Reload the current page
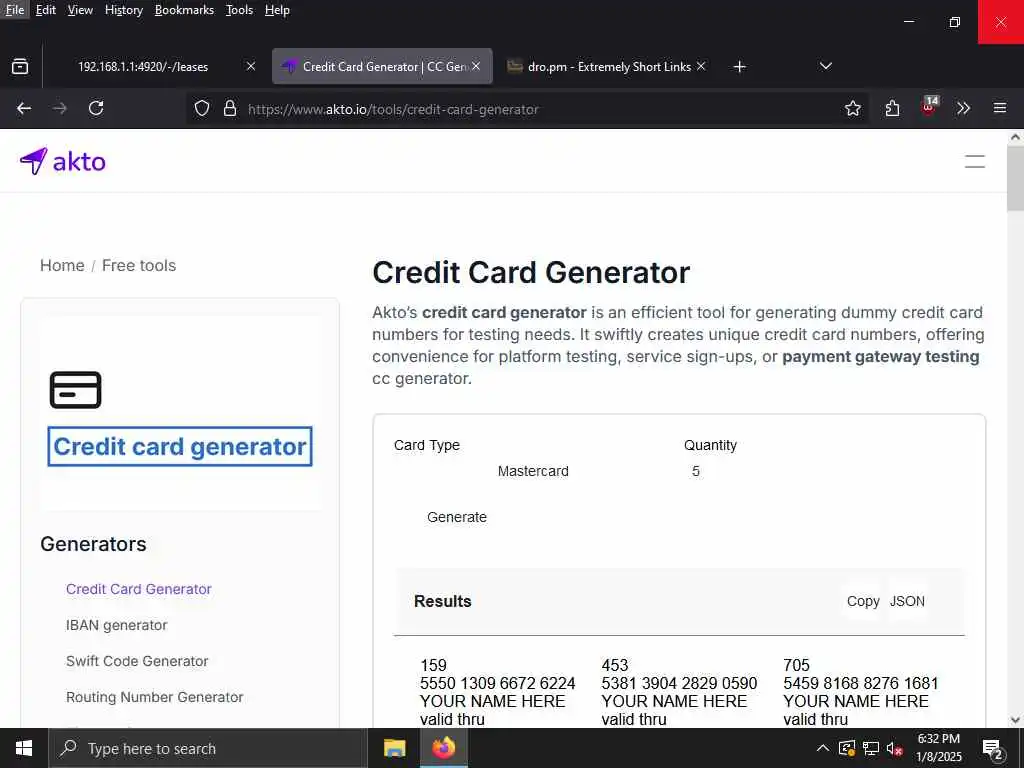Viewport: 1024px width, 768px height. [x=96, y=108]
